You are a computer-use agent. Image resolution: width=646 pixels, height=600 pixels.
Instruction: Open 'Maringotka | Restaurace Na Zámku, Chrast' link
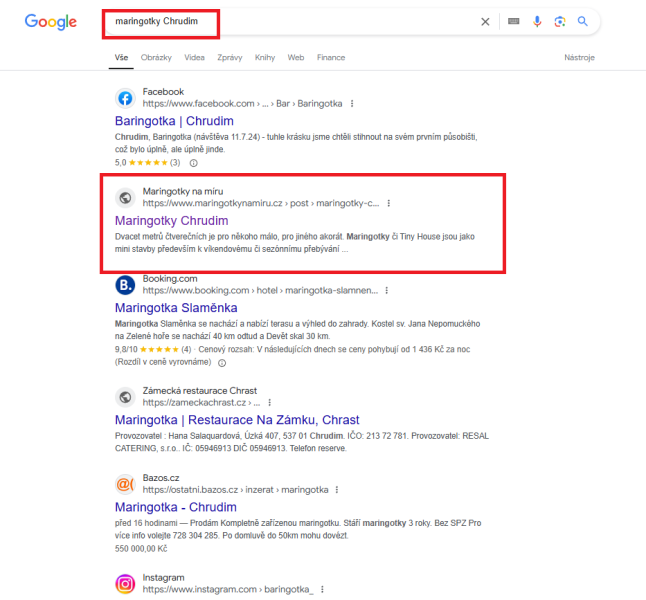click(x=237, y=420)
